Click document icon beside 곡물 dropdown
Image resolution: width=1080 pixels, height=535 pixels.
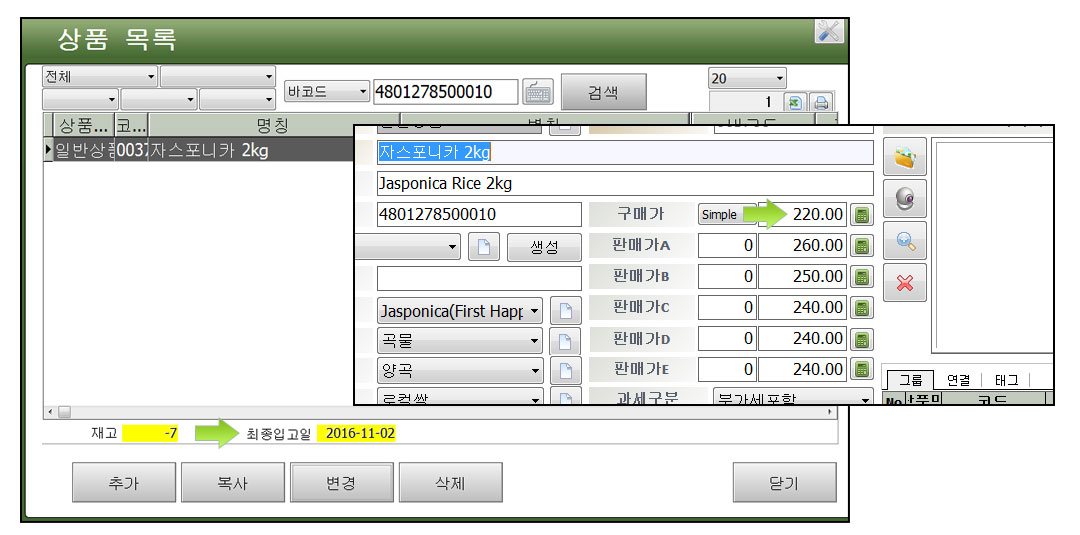tap(565, 341)
